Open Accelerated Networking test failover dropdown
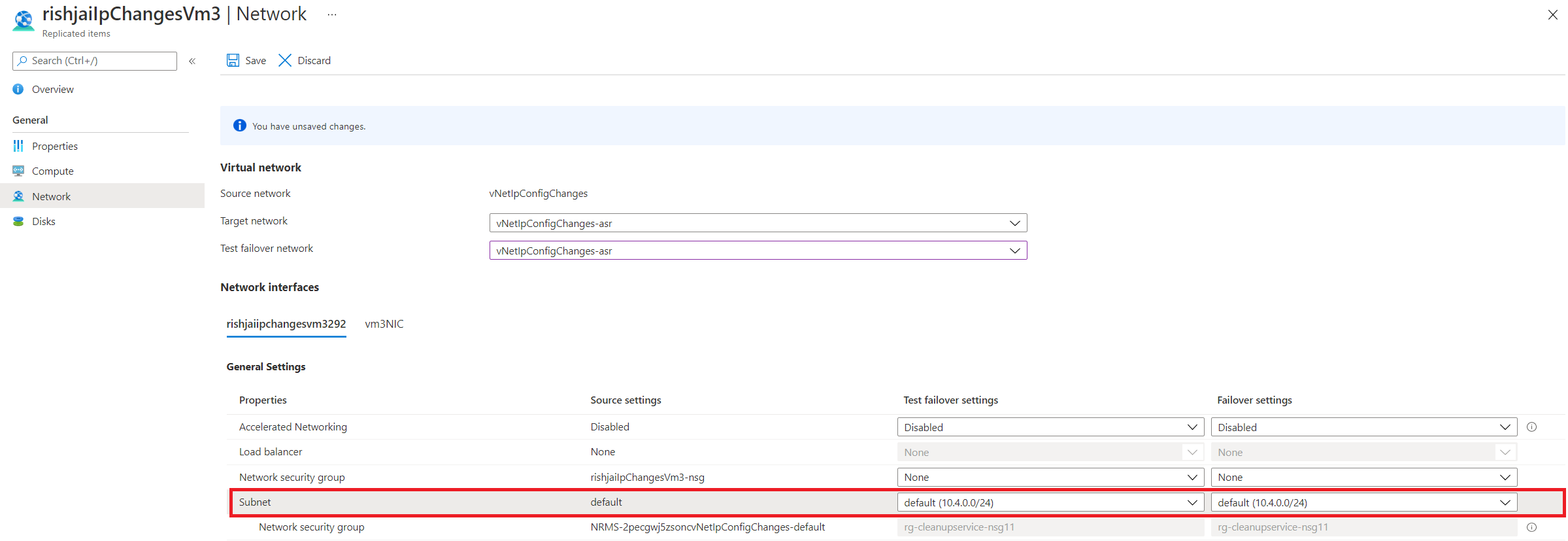Image resolution: width=1568 pixels, height=541 pixels. (1050, 427)
